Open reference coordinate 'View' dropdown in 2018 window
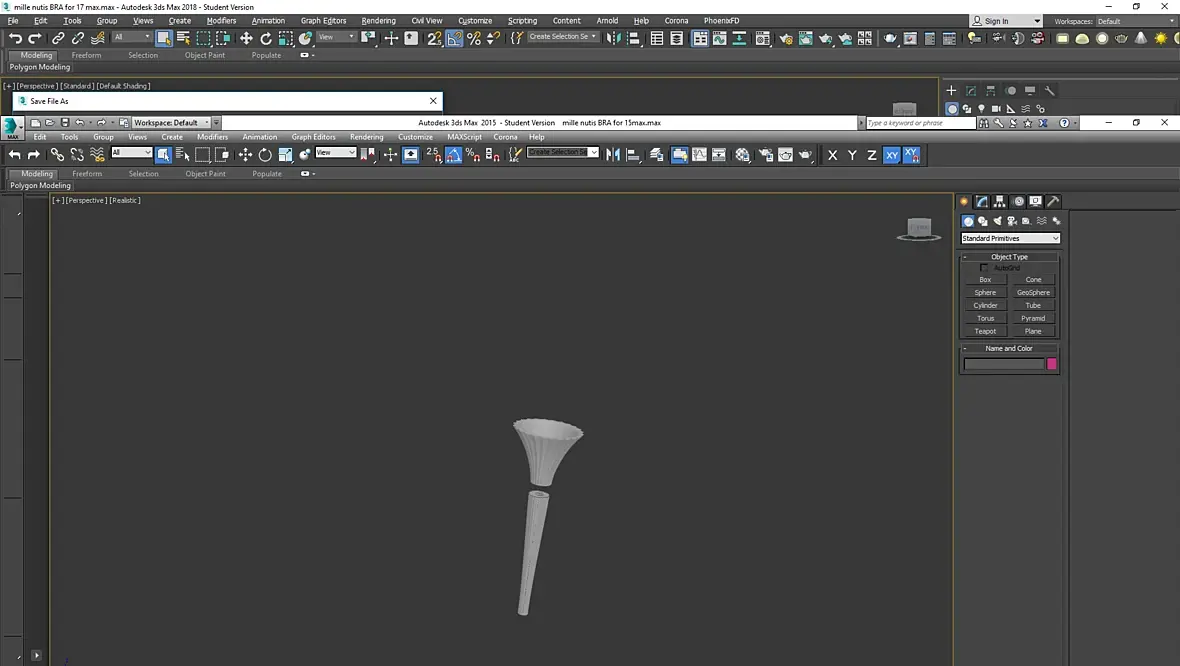1180x666 pixels. pyautogui.click(x=336, y=37)
